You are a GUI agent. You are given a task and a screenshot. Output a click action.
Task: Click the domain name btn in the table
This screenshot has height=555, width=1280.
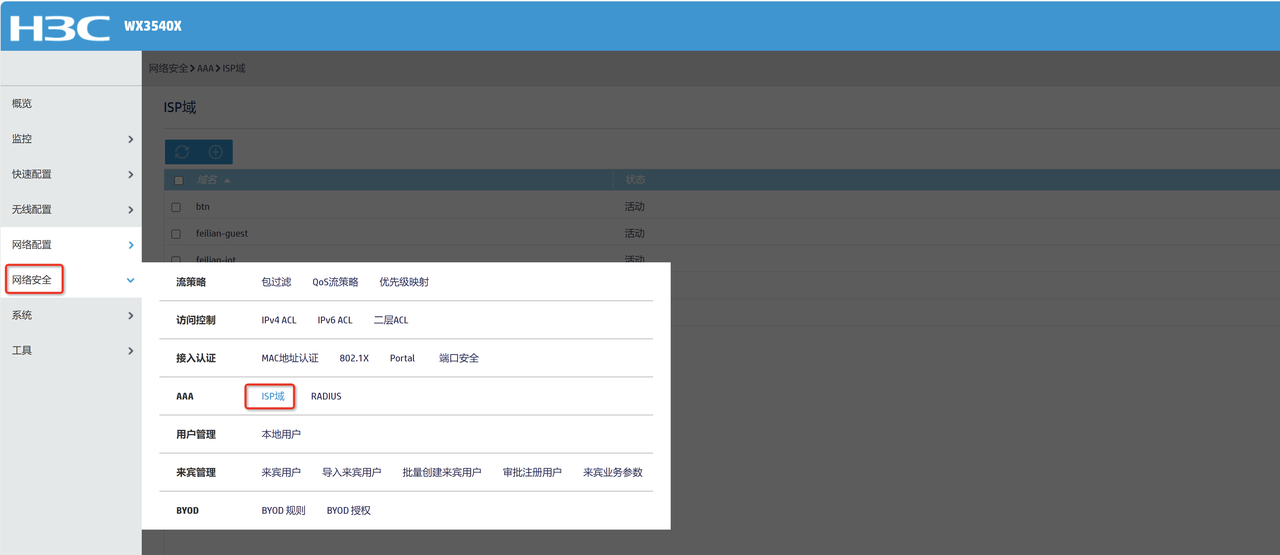(203, 207)
